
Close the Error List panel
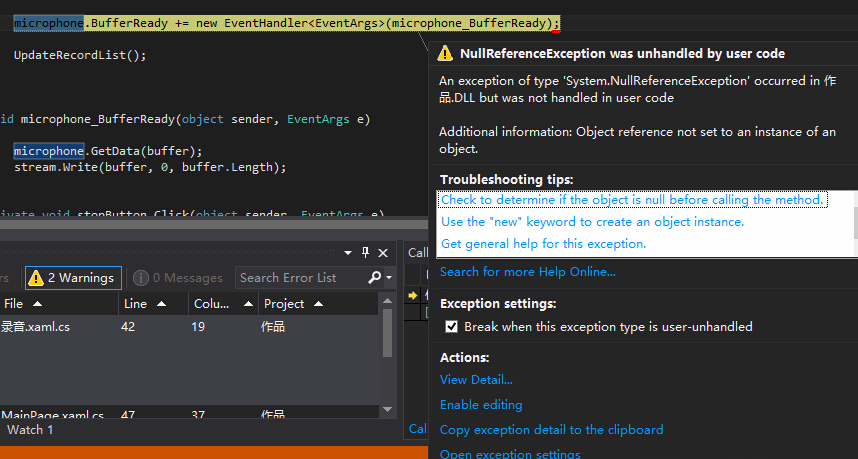[x=383, y=253]
